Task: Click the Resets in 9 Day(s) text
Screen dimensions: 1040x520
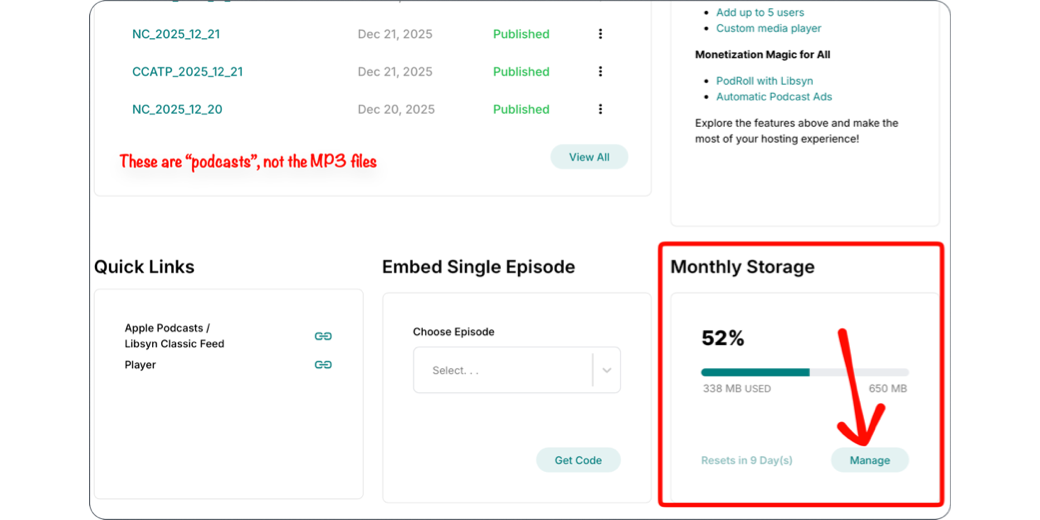Action: (x=746, y=460)
